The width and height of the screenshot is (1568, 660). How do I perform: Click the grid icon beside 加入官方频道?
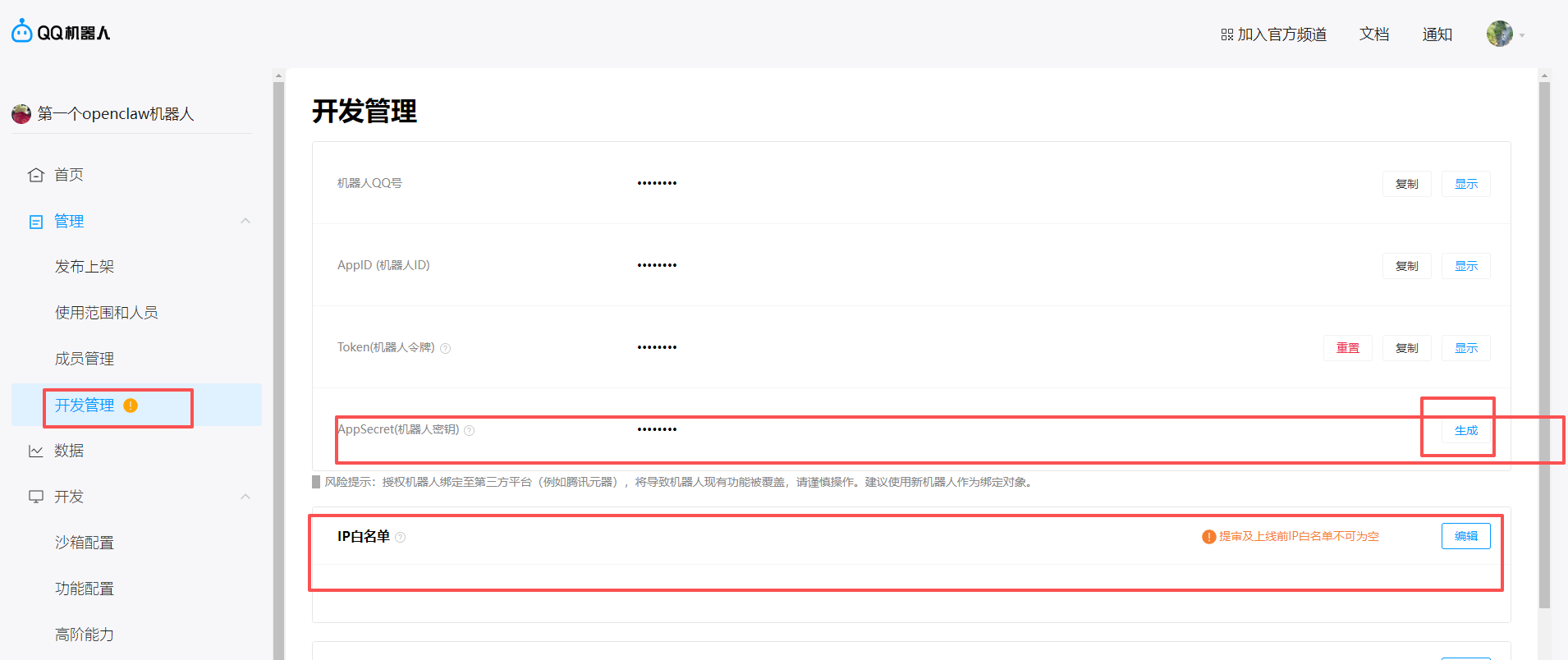pyautogui.click(x=1226, y=34)
